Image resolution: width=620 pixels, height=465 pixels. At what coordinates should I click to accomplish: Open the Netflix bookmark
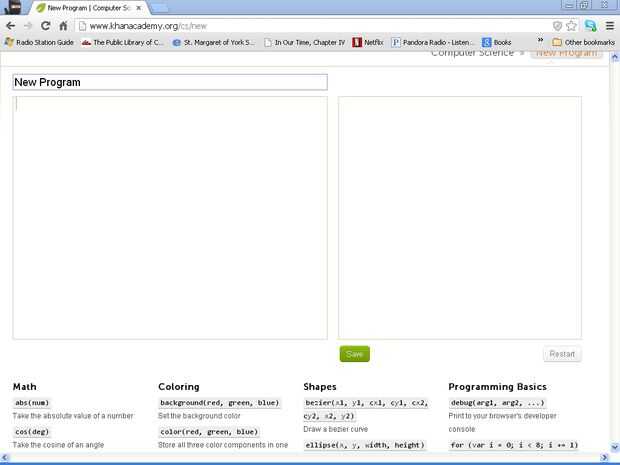[368, 42]
